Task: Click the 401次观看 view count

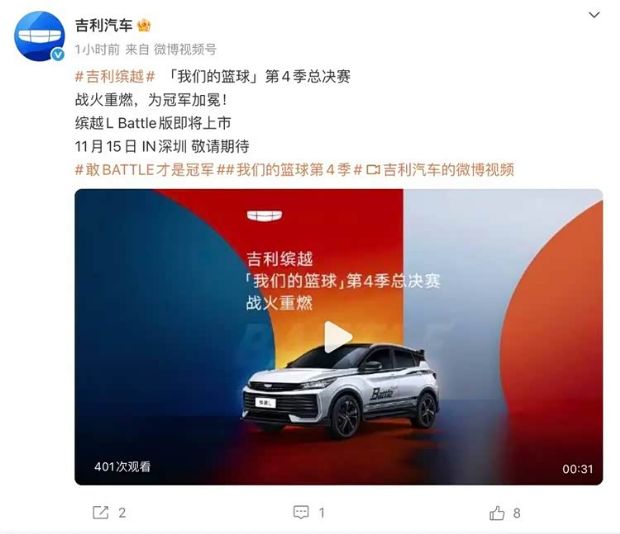Action: pos(122,467)
